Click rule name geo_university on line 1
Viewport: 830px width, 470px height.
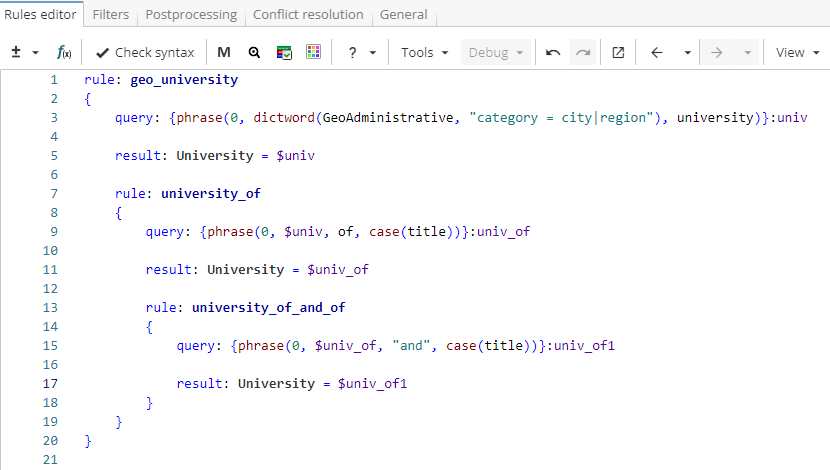[184, 79]
